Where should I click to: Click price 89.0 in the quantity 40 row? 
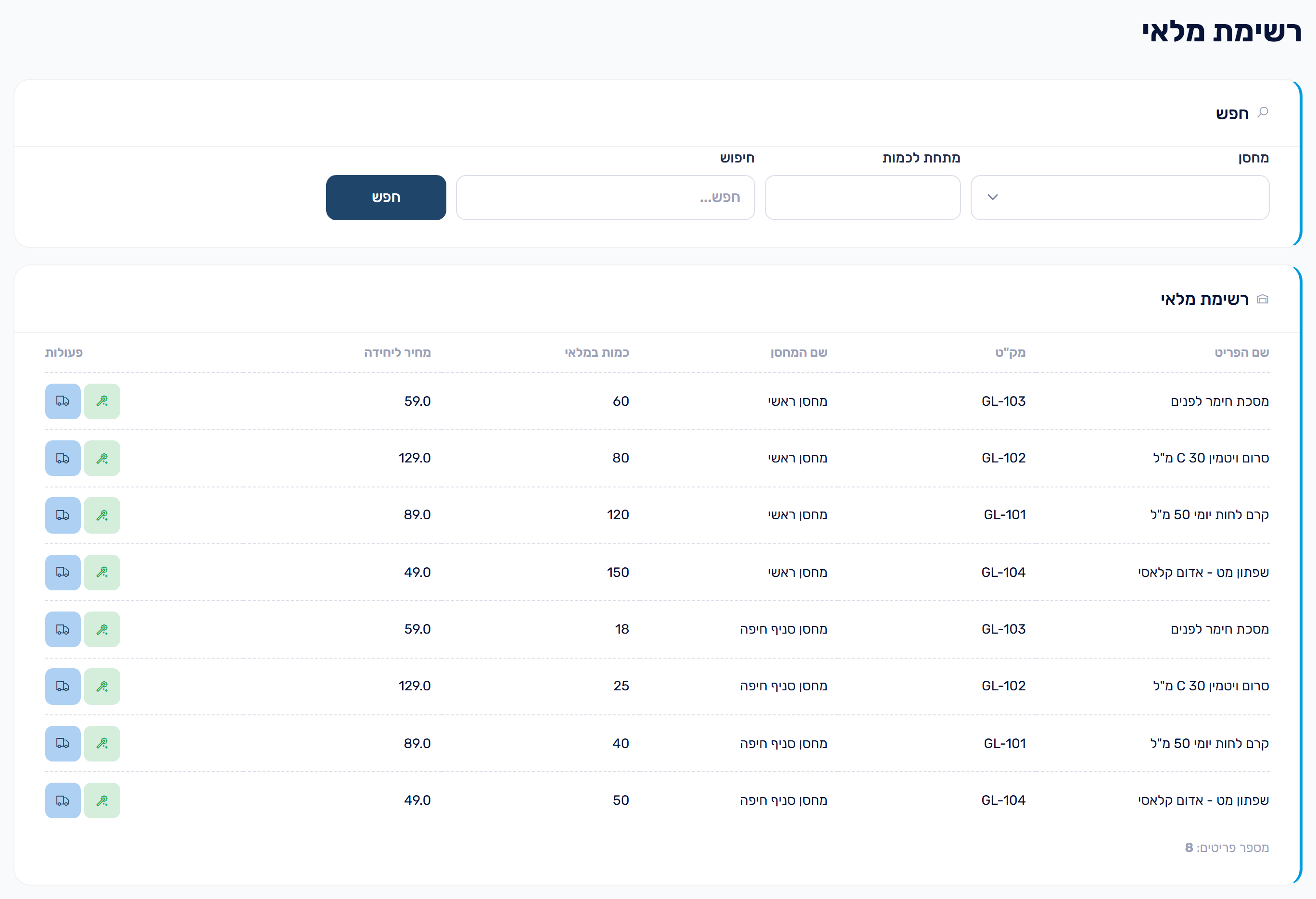(x=418, y=744)
